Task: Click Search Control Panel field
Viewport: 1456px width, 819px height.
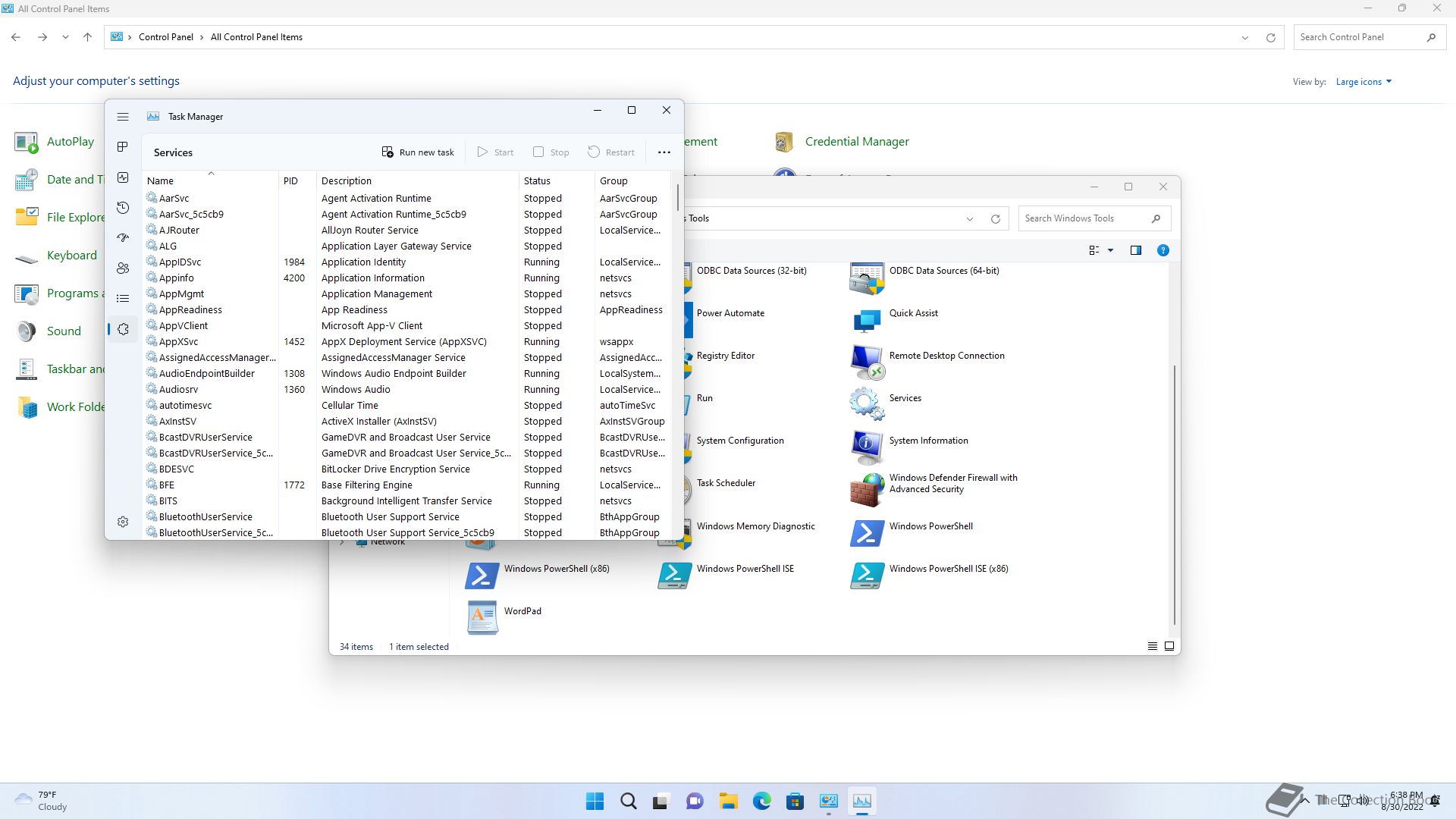Action: click(x=1368, y=37)
